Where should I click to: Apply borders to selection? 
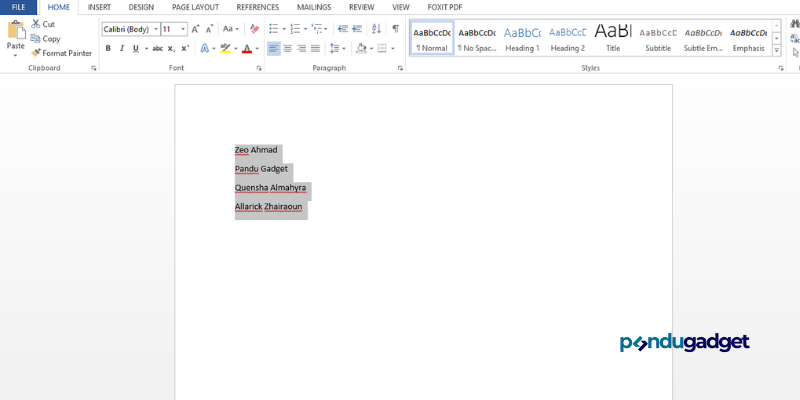(382, 48)
